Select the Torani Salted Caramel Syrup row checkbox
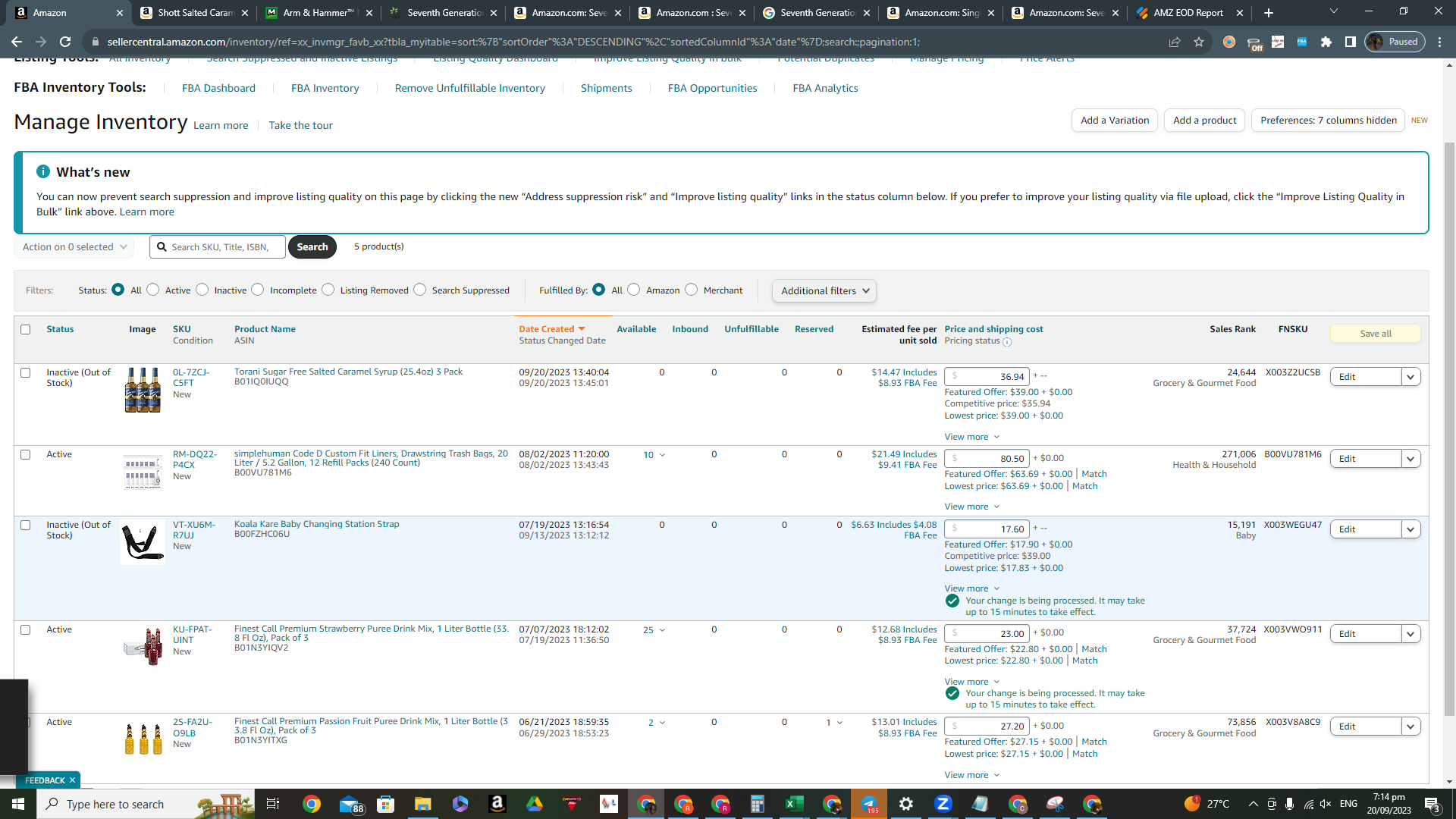1456x819 pixels. pyautogui.click(x=26, y=372)
